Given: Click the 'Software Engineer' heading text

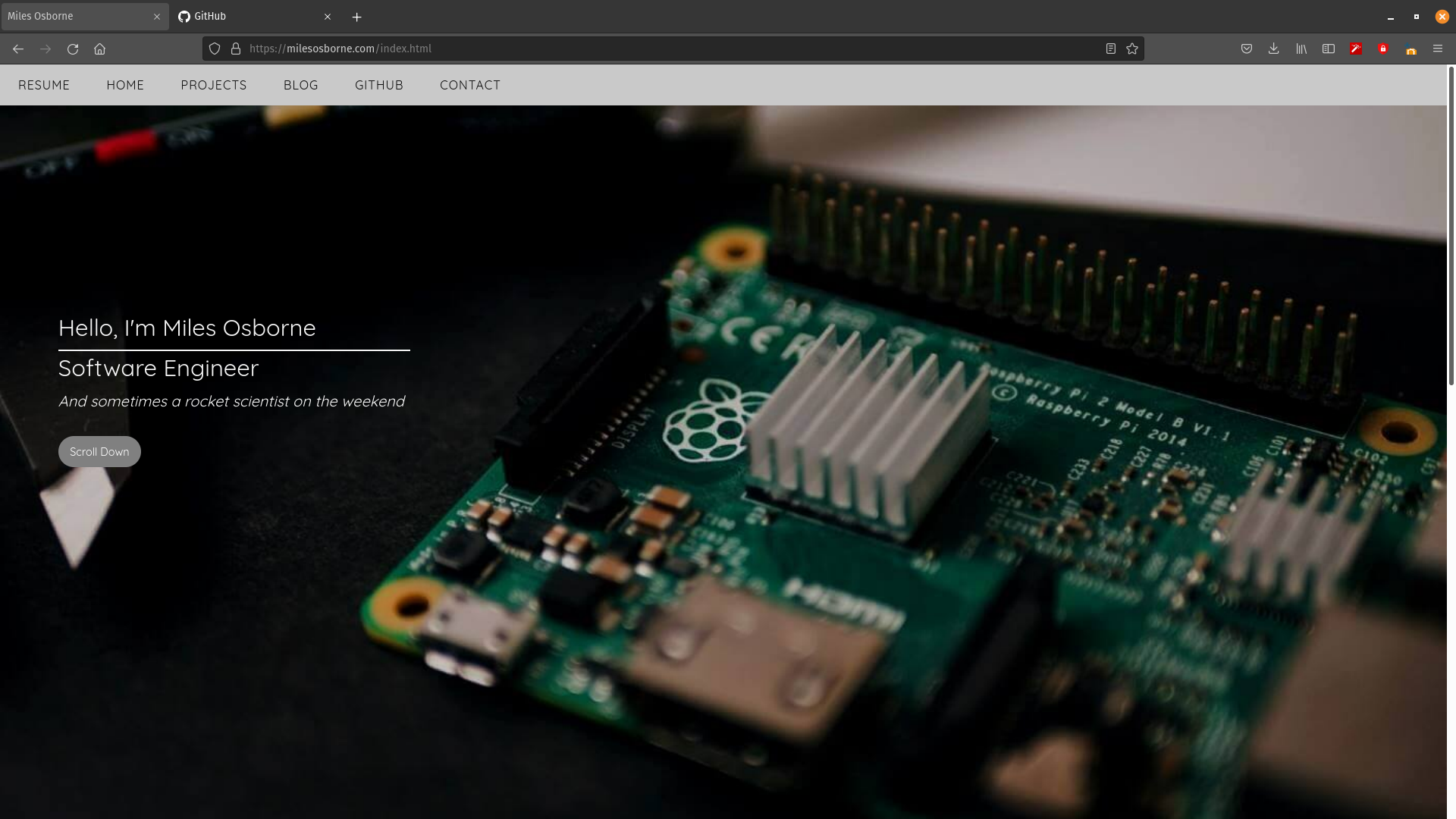Looking at the screenshot, I should click(158, 368).
